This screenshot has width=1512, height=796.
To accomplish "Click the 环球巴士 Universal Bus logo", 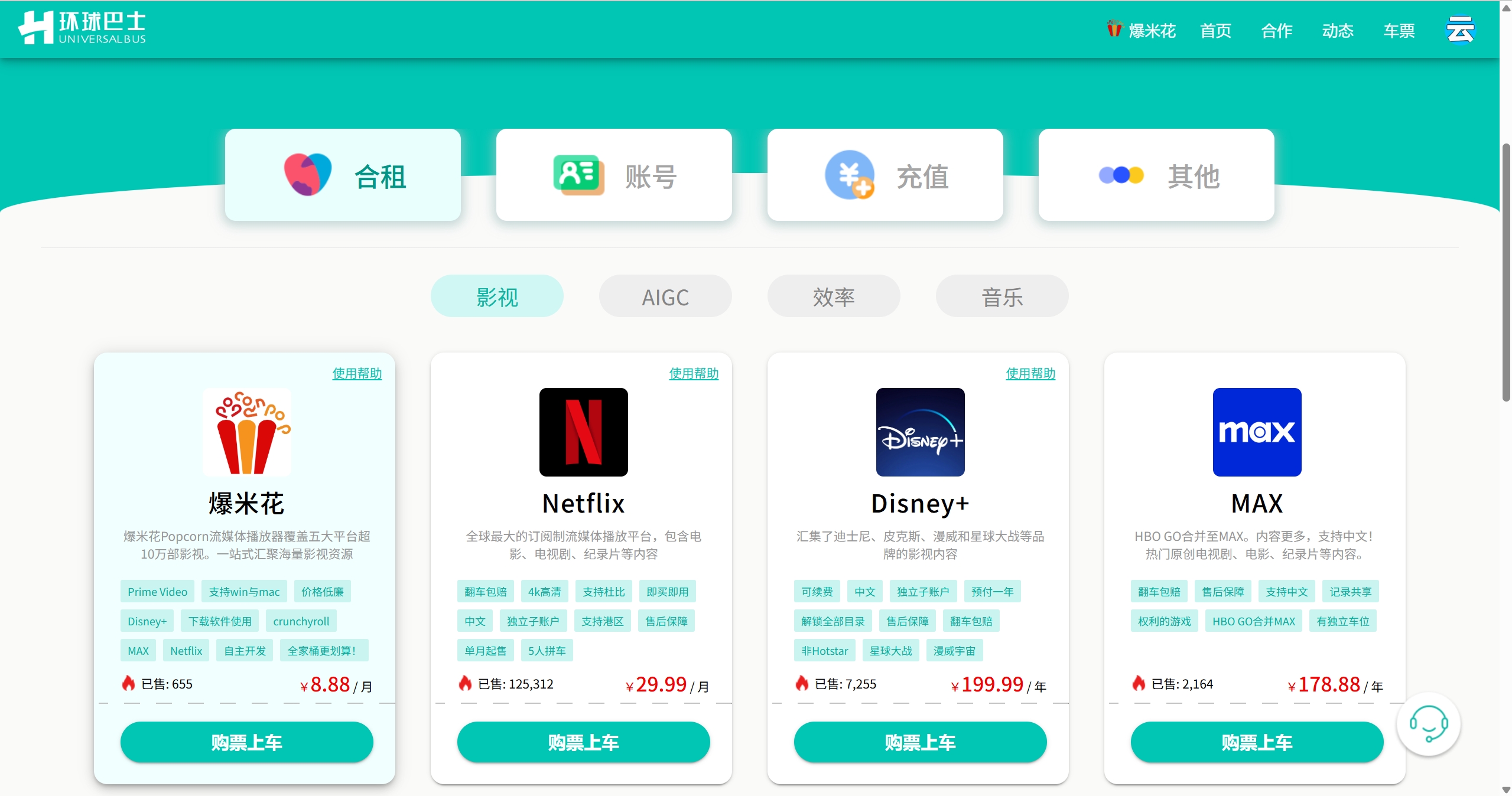I will click(x=82, y=28).
